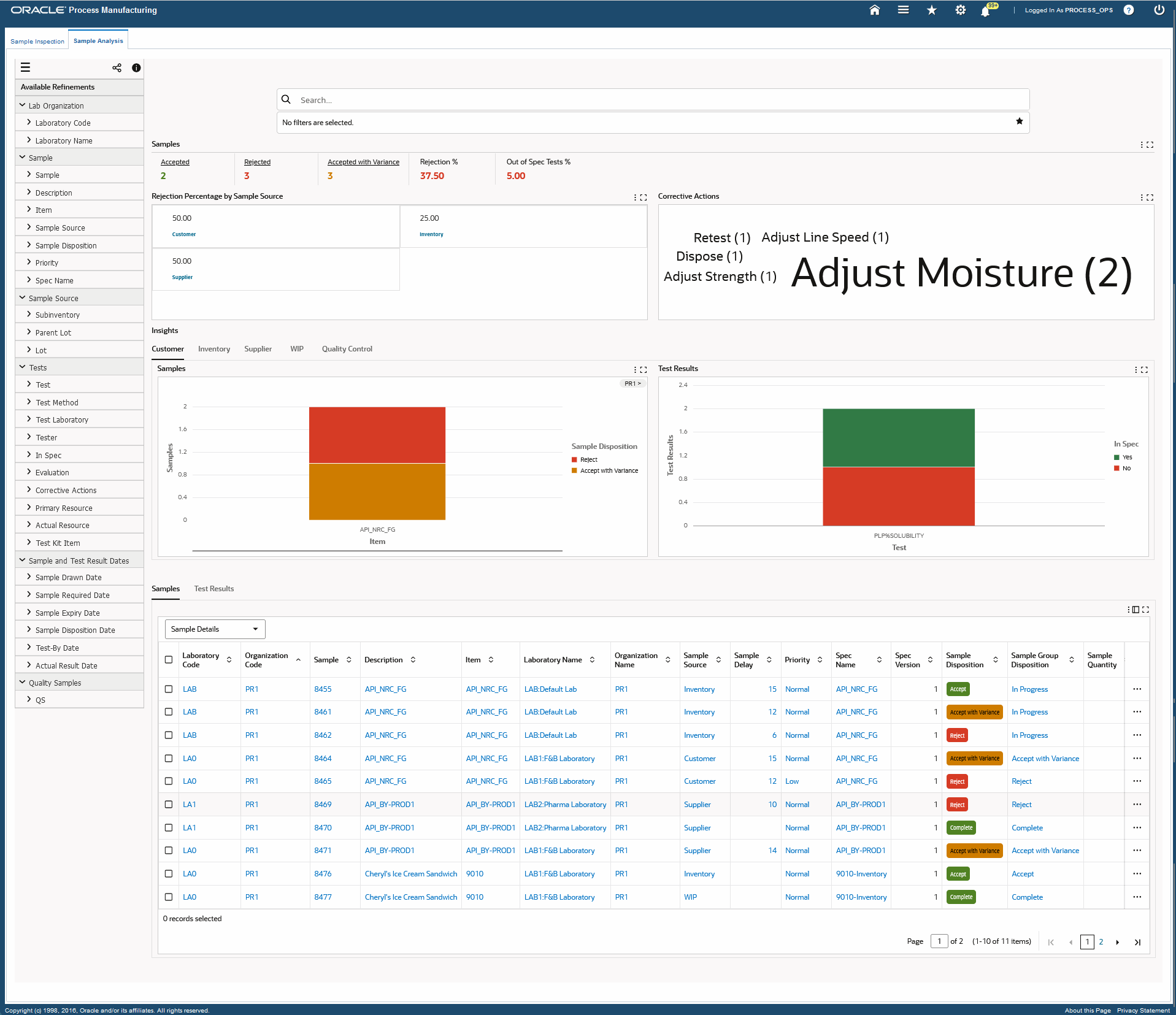Screen dimensions: 1176x1015
Task: Toggle the refinements hamburger menu
Action: click(x=25, y=67)
